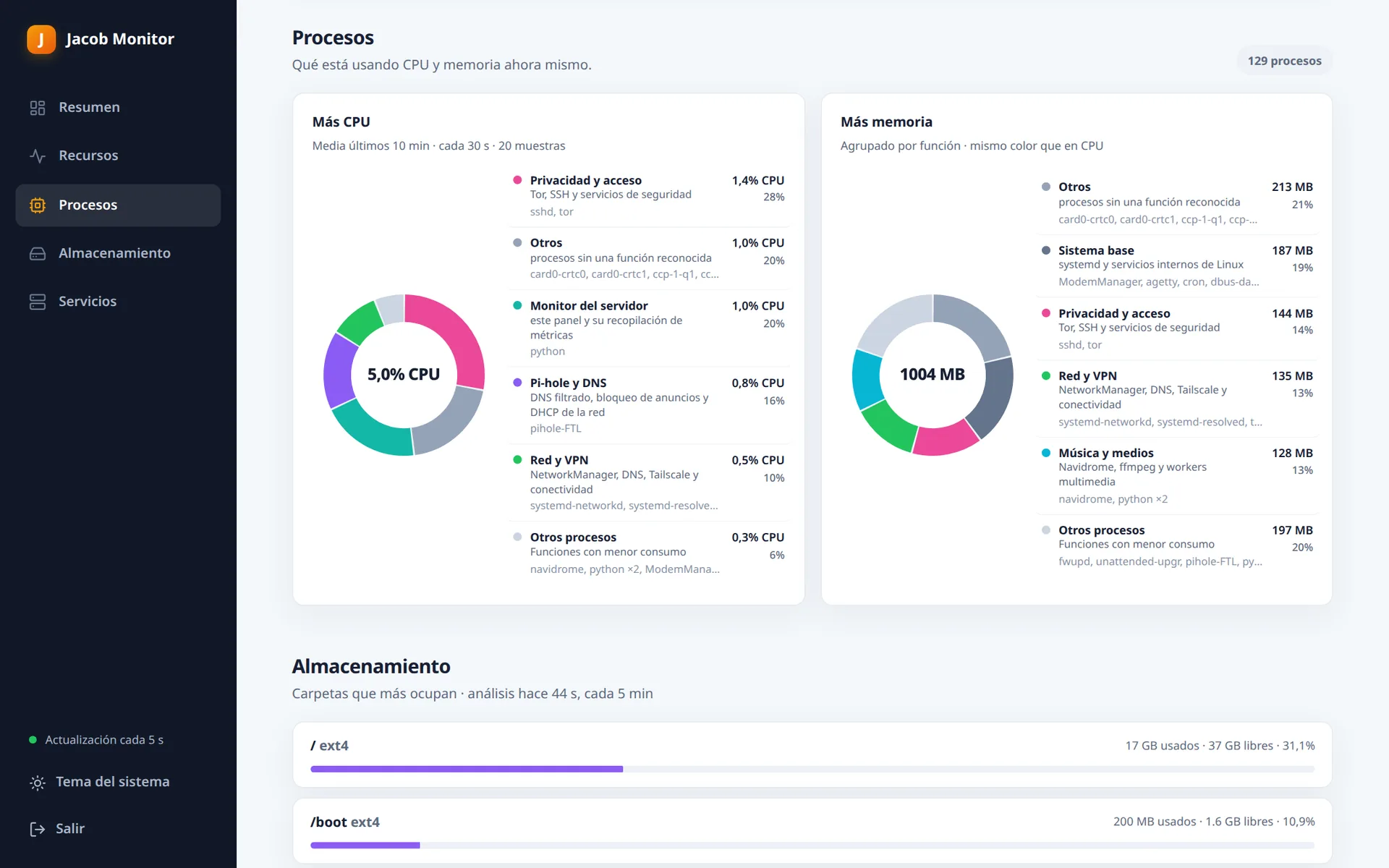This screenshot has height=868, width=1389.
Task: Select the Otros 213 MB memory row
Action: [1177, 203]
